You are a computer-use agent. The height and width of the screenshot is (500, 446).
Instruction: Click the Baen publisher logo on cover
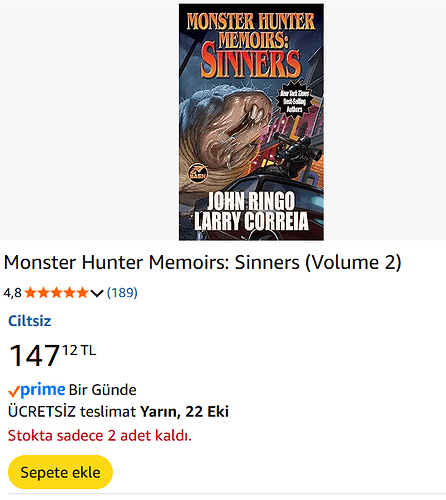click(197, 173)
